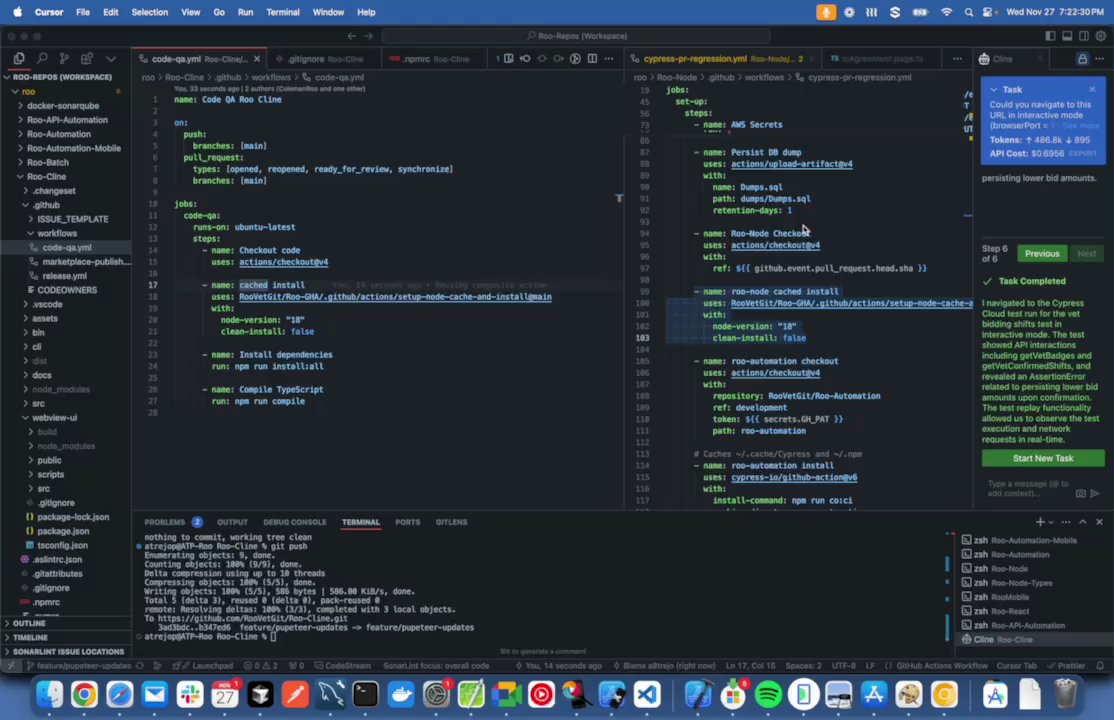
Task: Click feature/pupeteer-updates branch in status bar
Action: pyautogui.click(x=78, y=666)
